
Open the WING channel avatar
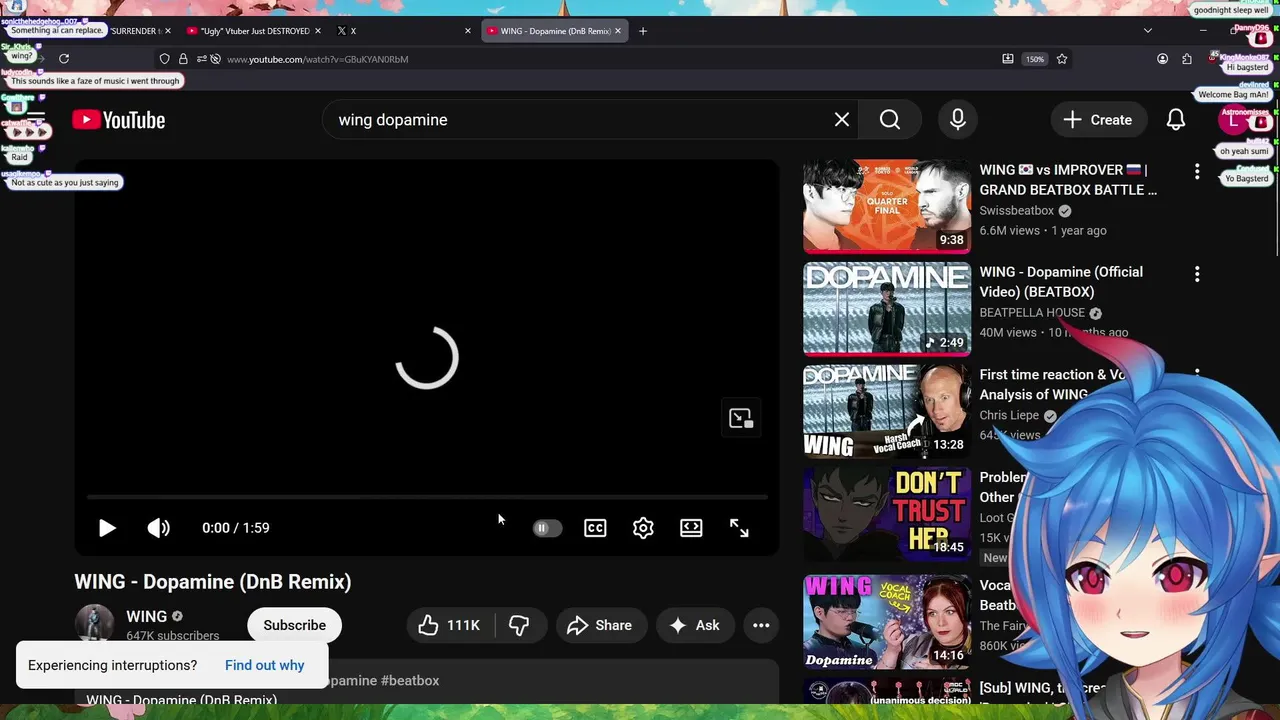click(x=94, y=625)
